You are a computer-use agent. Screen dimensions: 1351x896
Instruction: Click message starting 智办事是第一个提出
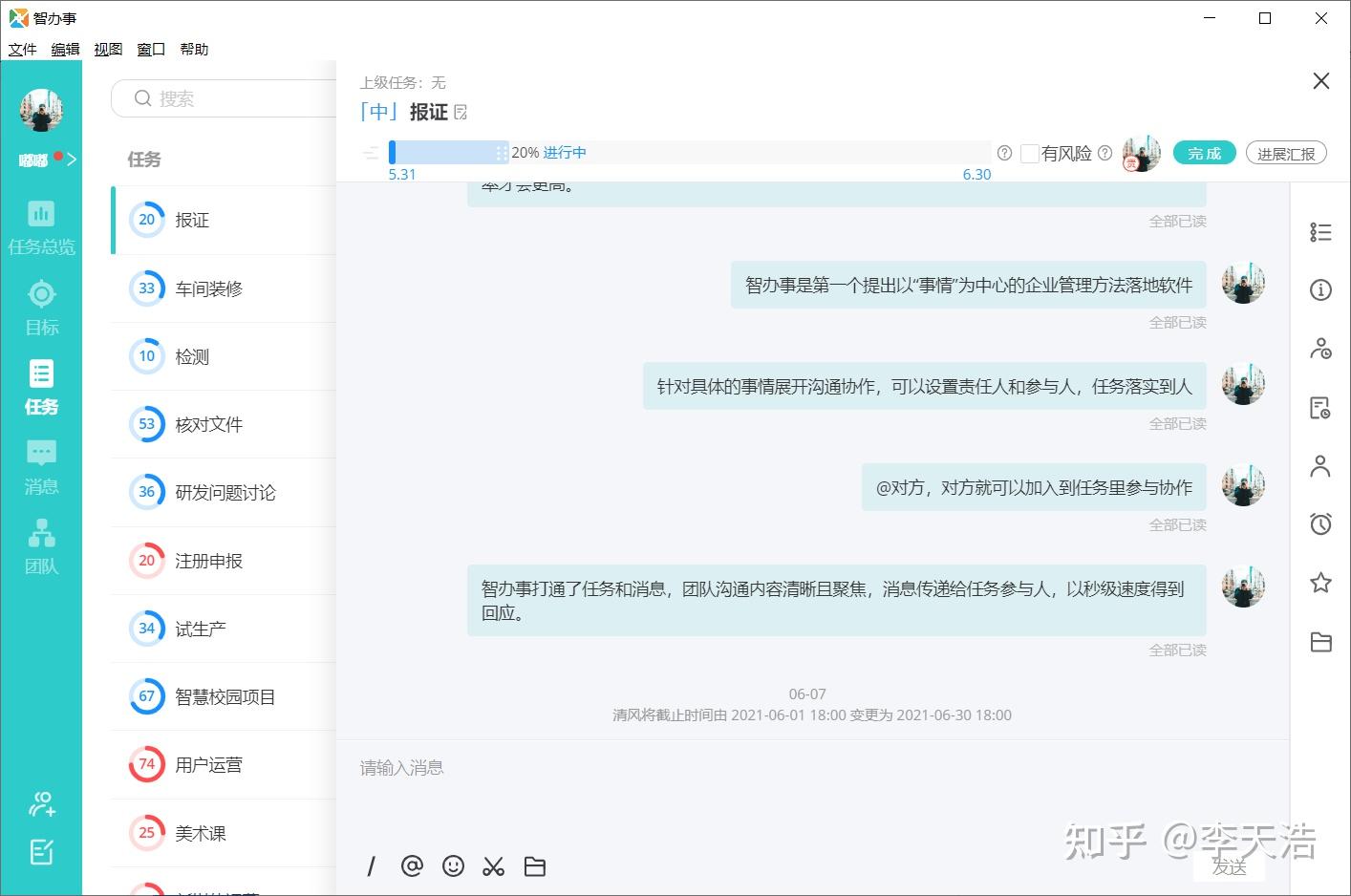(969, 285)
